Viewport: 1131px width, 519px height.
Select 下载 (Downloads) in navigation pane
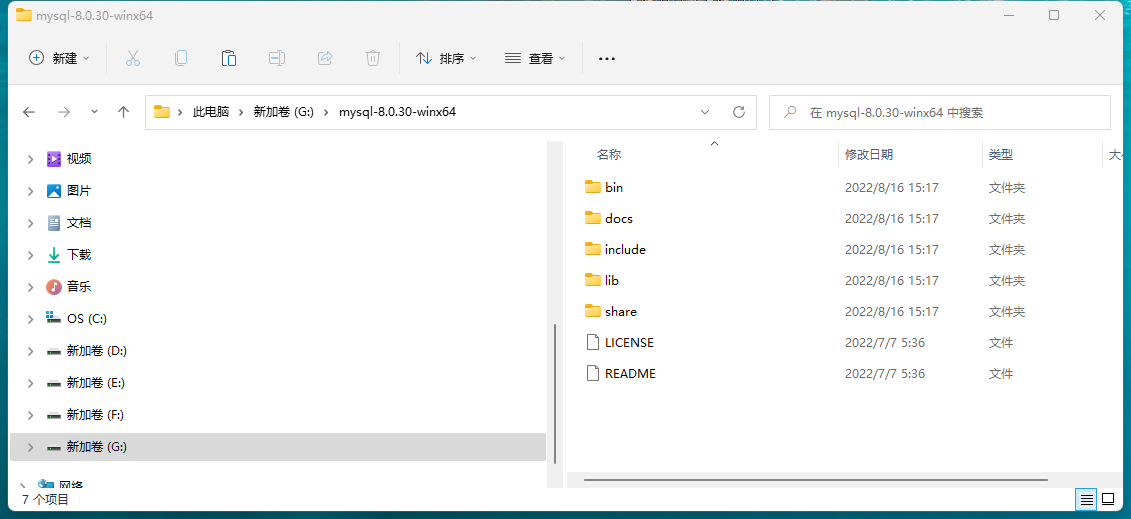pos(79,254)
